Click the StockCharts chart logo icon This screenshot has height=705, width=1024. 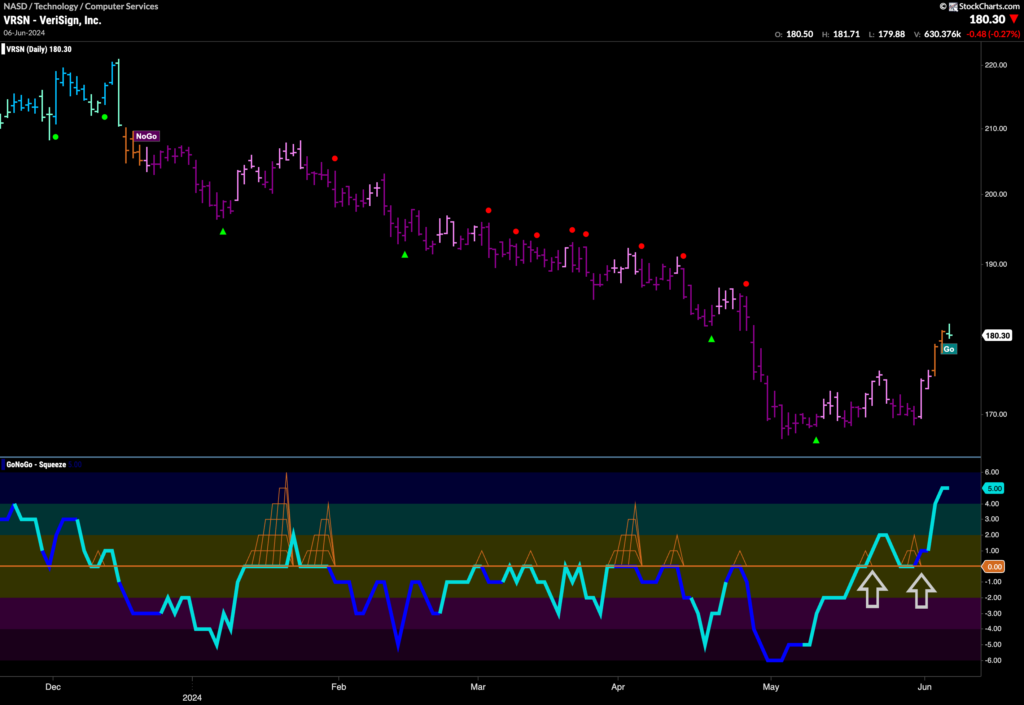pyautogui.click(x=953, y=7)
